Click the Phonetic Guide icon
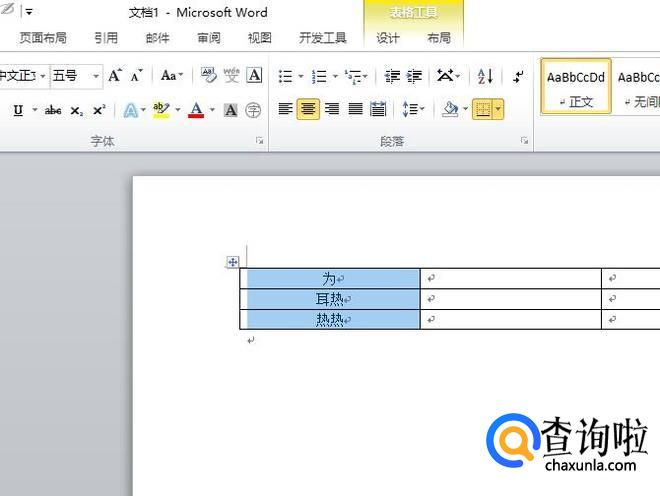This screenshot has height=496, width=660. point(231,76)
